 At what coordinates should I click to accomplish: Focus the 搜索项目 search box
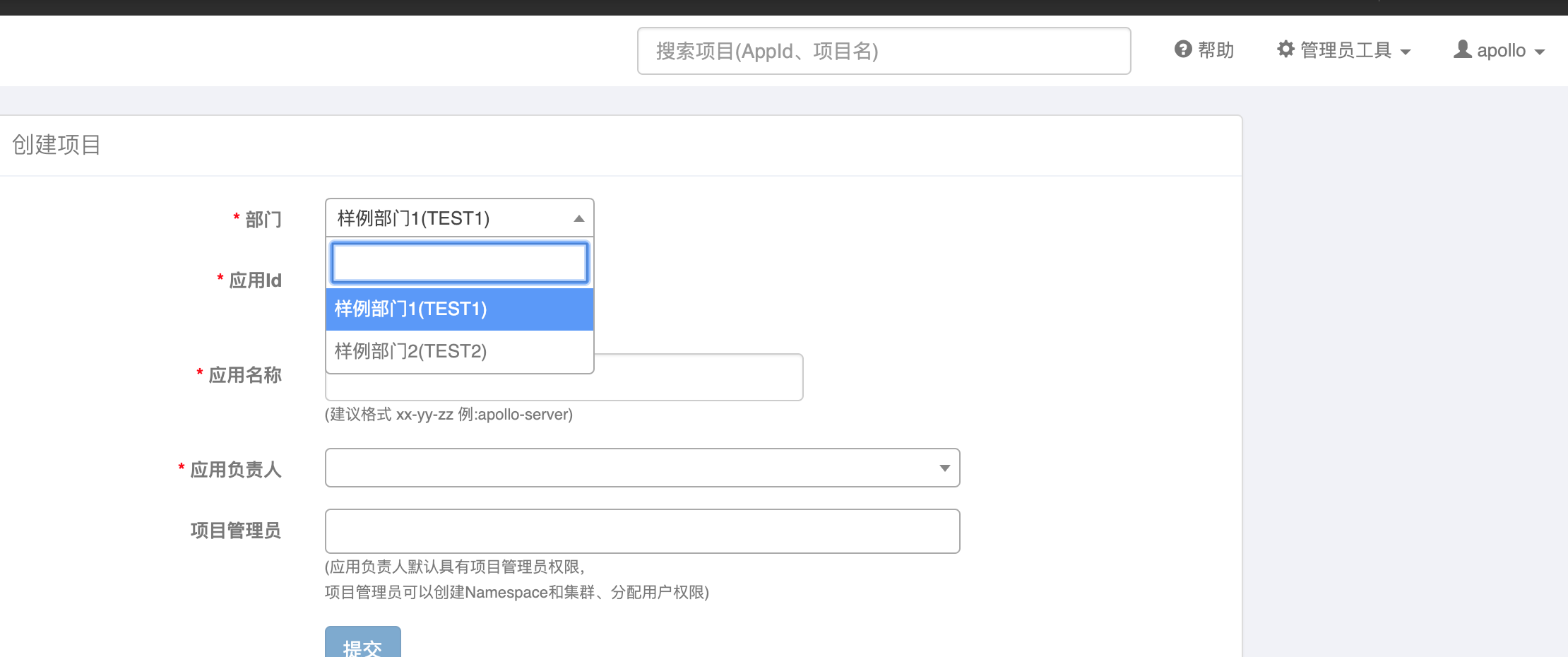pos(884,51)
